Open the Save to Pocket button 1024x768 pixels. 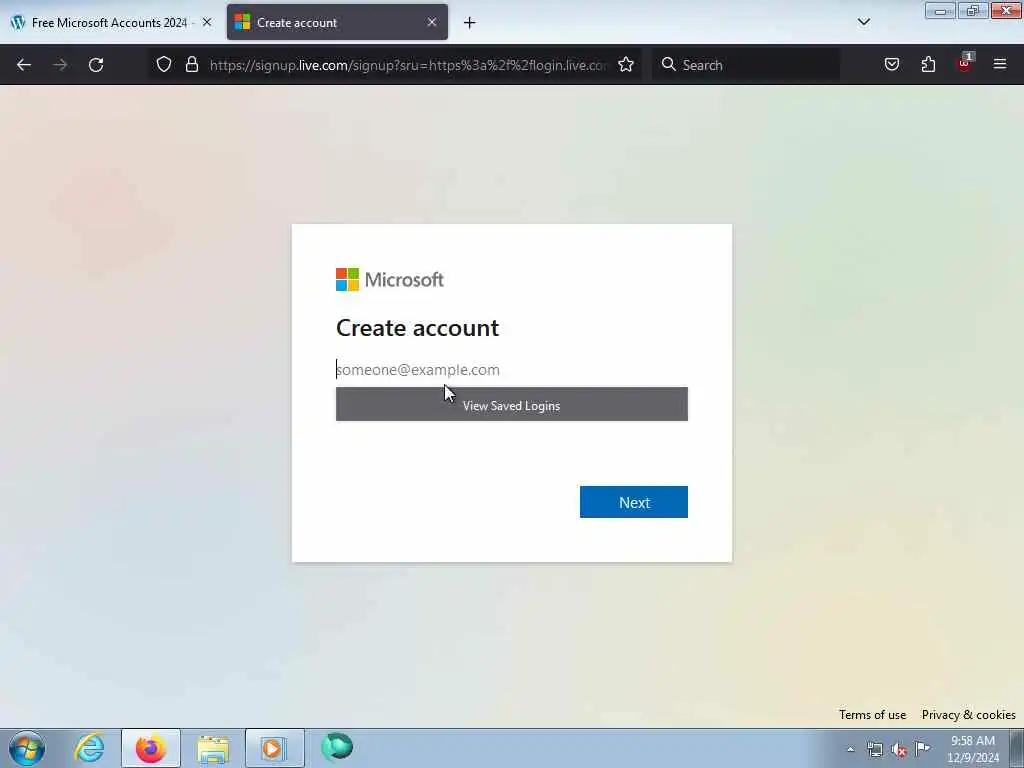click(891, 64)
